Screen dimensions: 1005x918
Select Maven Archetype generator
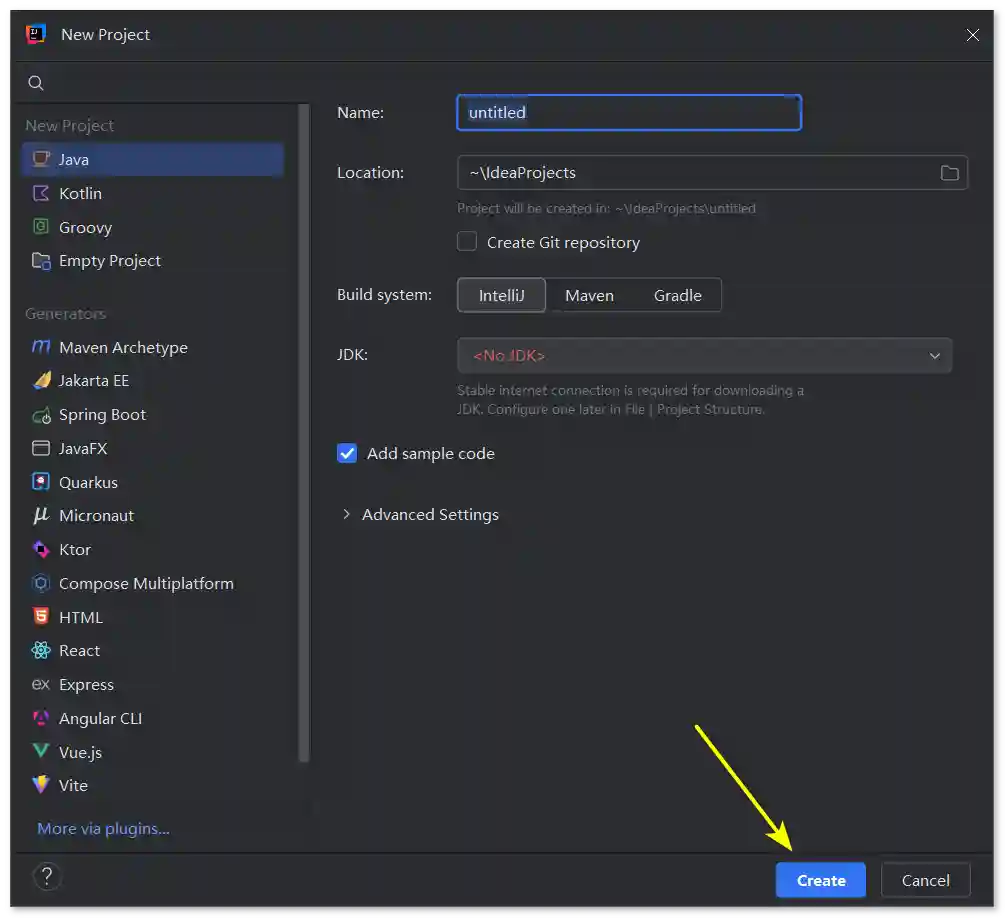coord(123,347)
